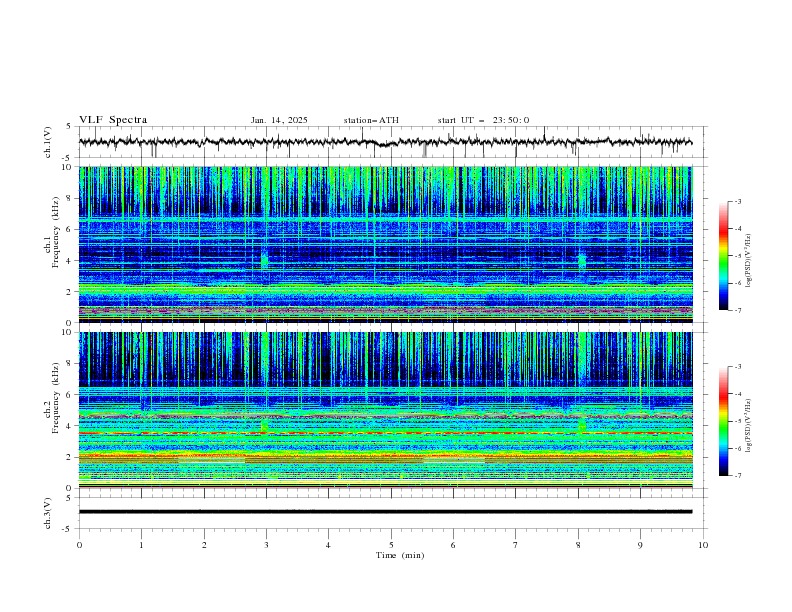Click time axis tick label '3'
792x612 pixels.
pyautogui.click(x=266, y=545)
